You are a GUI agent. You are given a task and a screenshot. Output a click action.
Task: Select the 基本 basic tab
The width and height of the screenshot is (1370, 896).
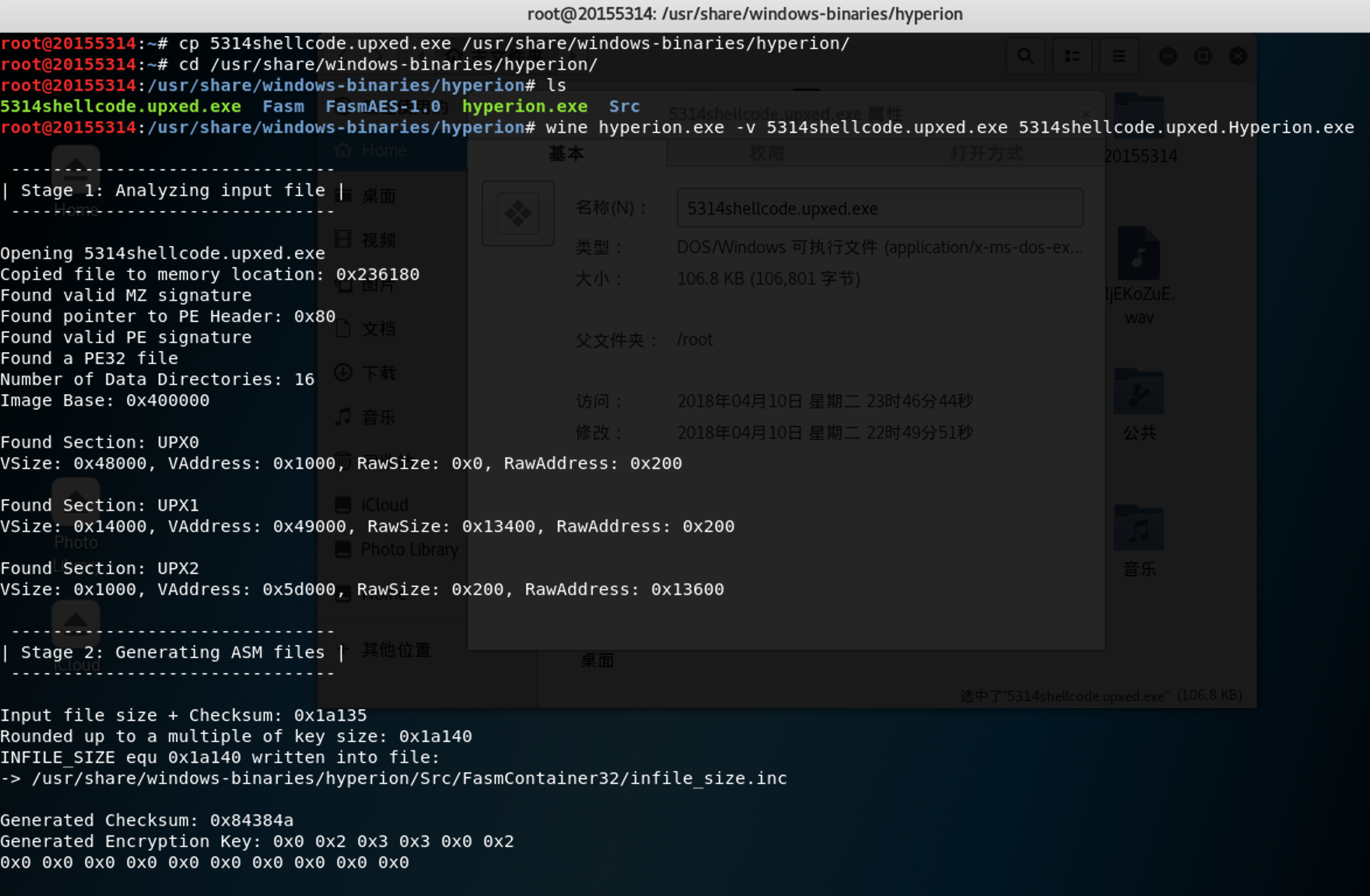[566, 154]
